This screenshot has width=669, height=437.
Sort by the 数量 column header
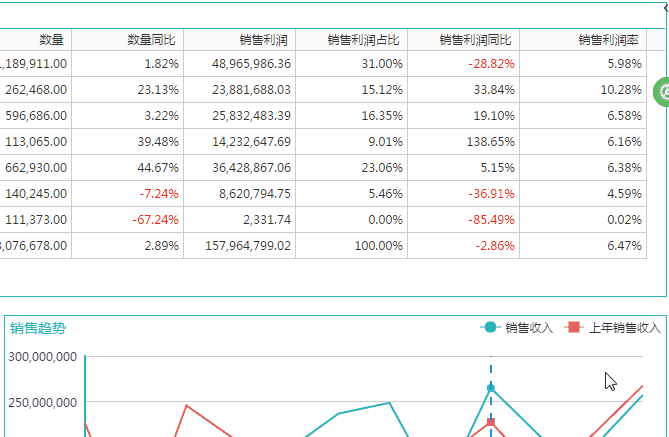pyautogui.click(x=52, y=40)
